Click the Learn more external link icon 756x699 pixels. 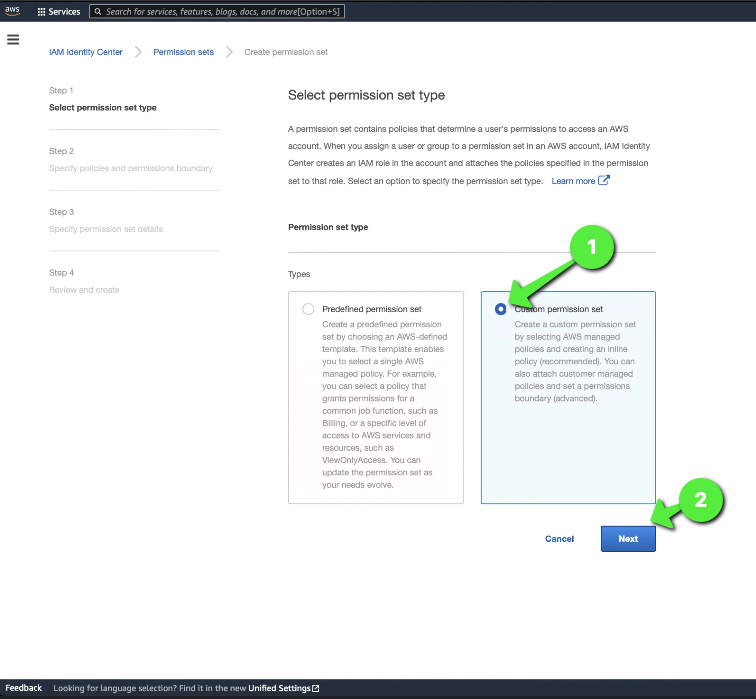click(604, 180)
